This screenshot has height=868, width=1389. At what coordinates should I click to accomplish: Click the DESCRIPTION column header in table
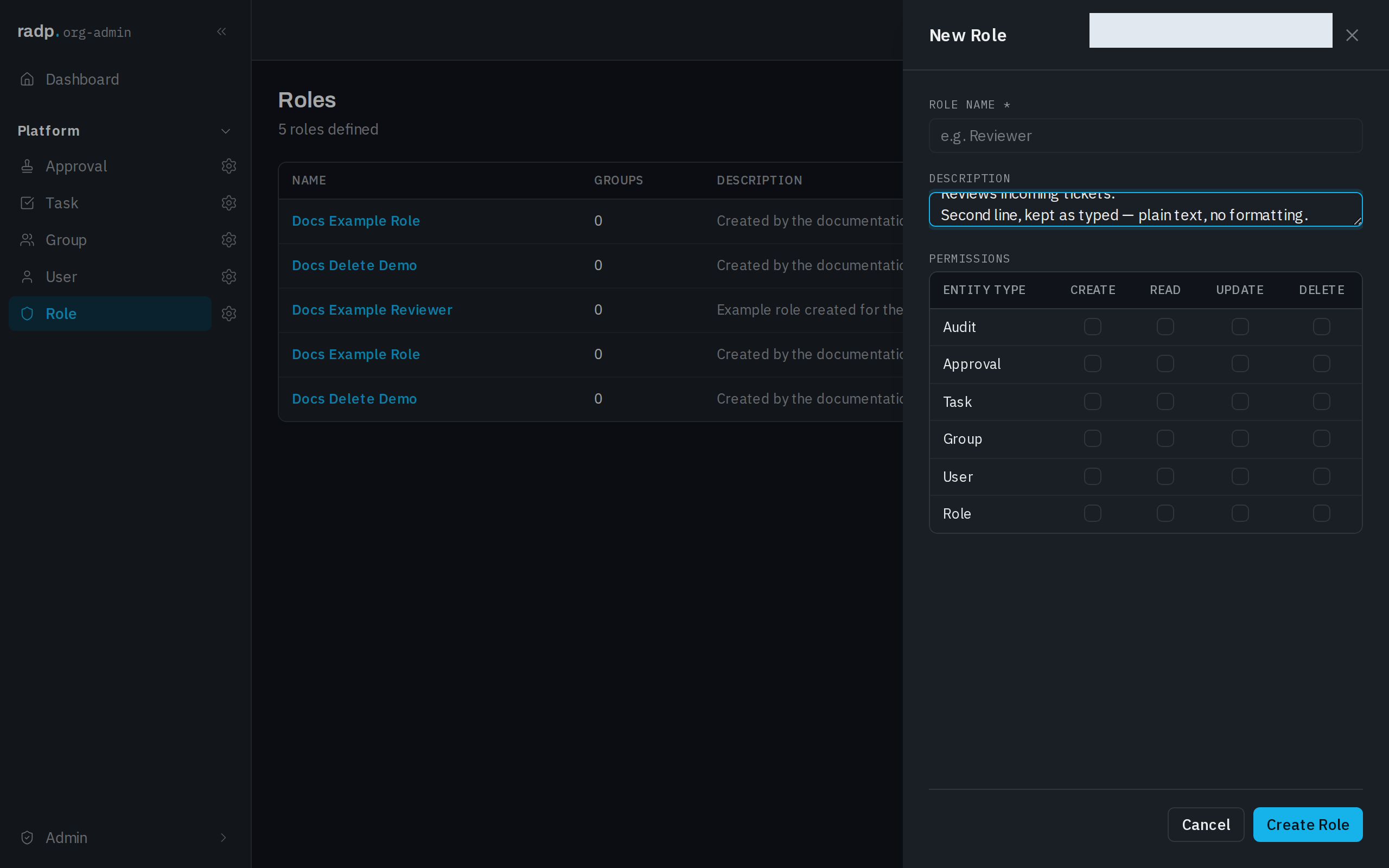click(759, 180)
